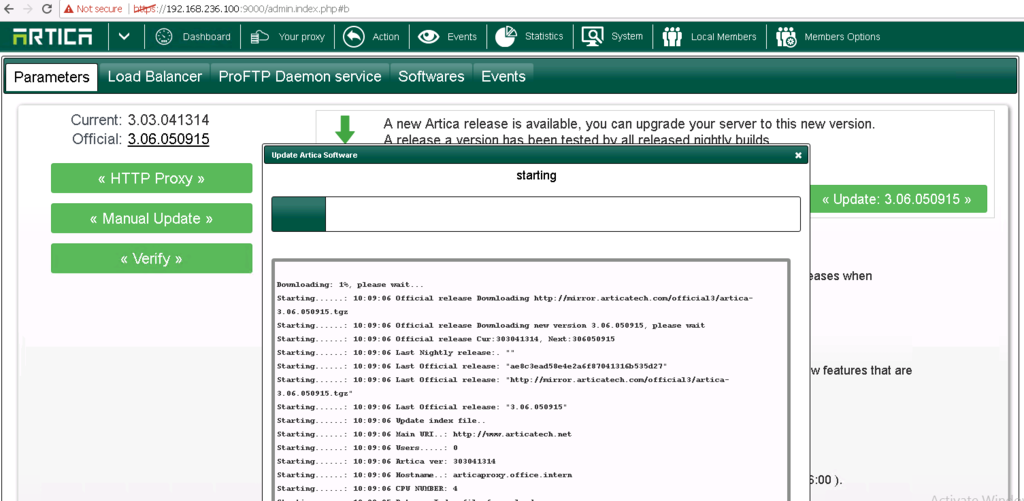Expand the chevron dropdown next to Artica logo

point(124,37)
